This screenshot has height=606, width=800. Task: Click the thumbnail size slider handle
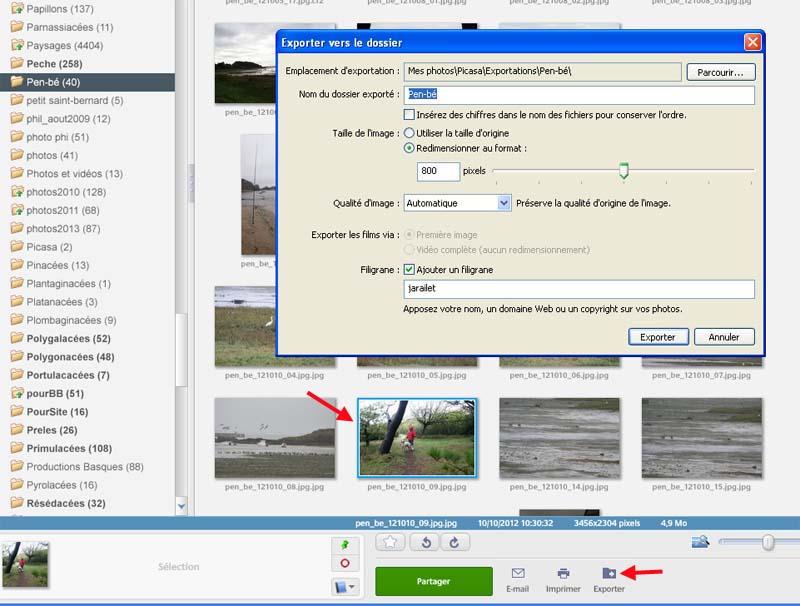point(768,542)
